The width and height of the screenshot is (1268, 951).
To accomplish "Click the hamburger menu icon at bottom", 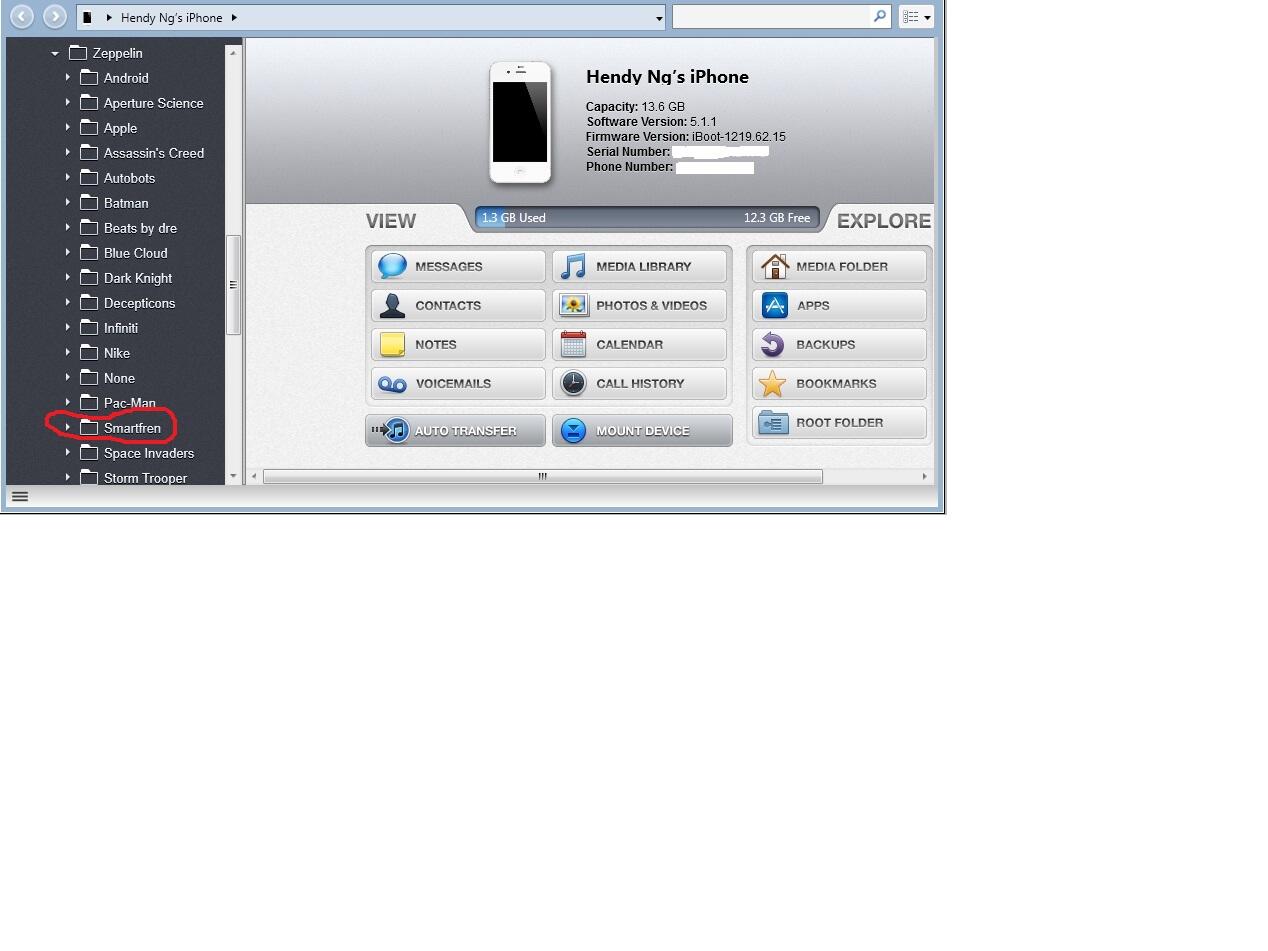I will click(x=20, y=496).
